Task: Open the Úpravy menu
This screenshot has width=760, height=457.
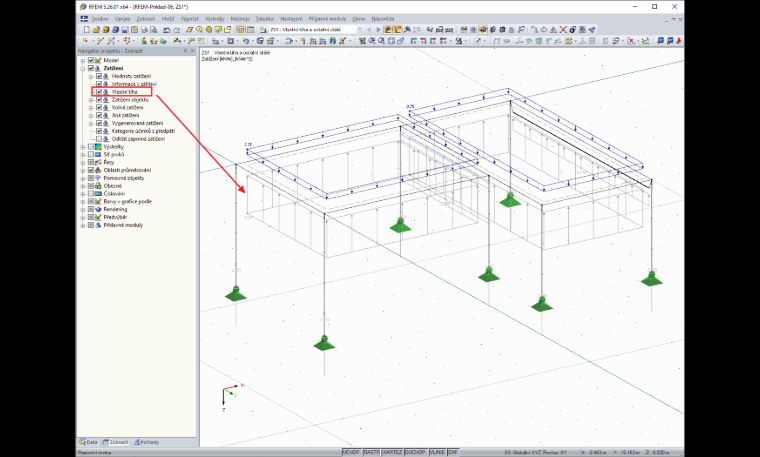Action: coord(123,19)
